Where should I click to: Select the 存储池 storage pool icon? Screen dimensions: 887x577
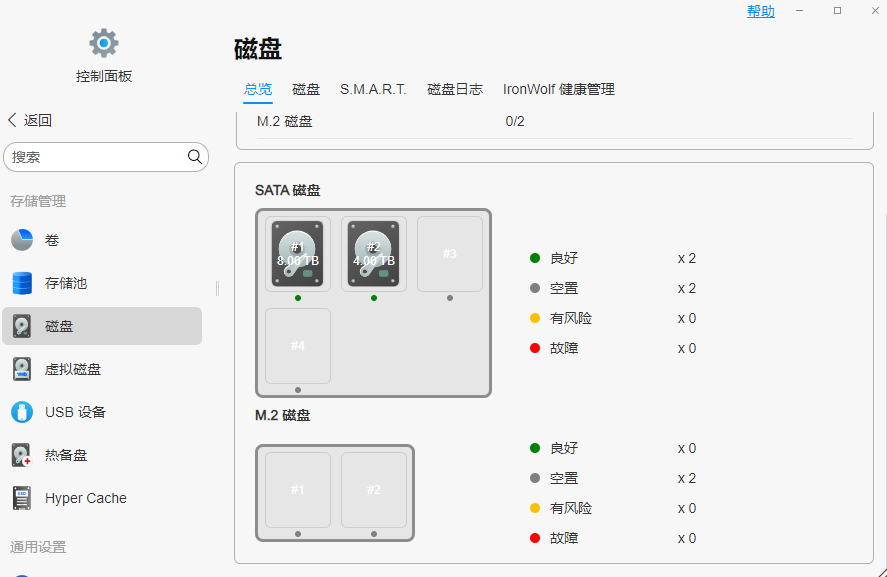tap(22, 283)
